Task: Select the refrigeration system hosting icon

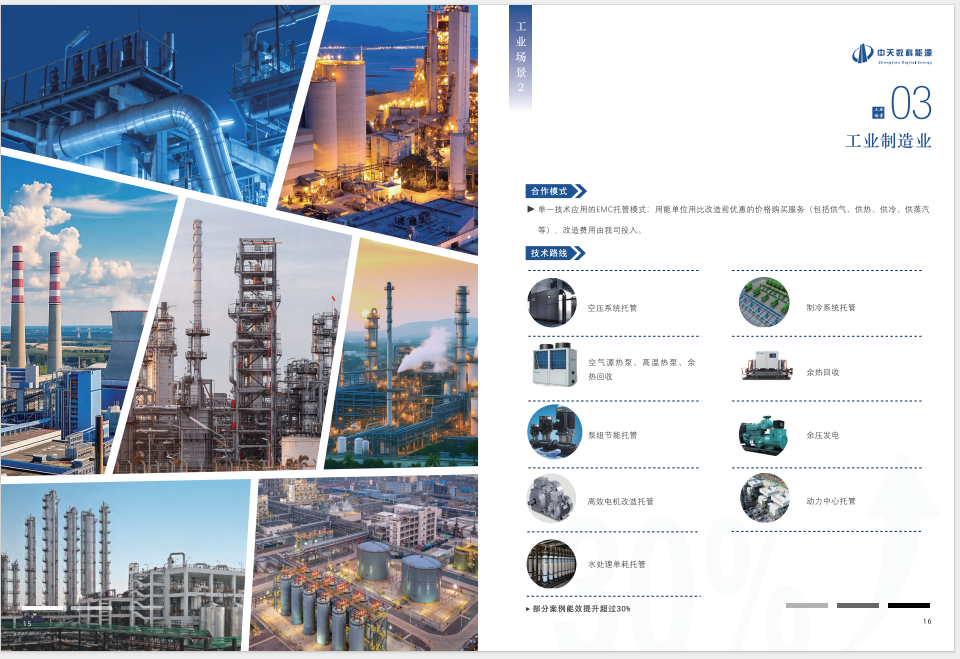Action: pyautogui.click(x=764, y=303)
